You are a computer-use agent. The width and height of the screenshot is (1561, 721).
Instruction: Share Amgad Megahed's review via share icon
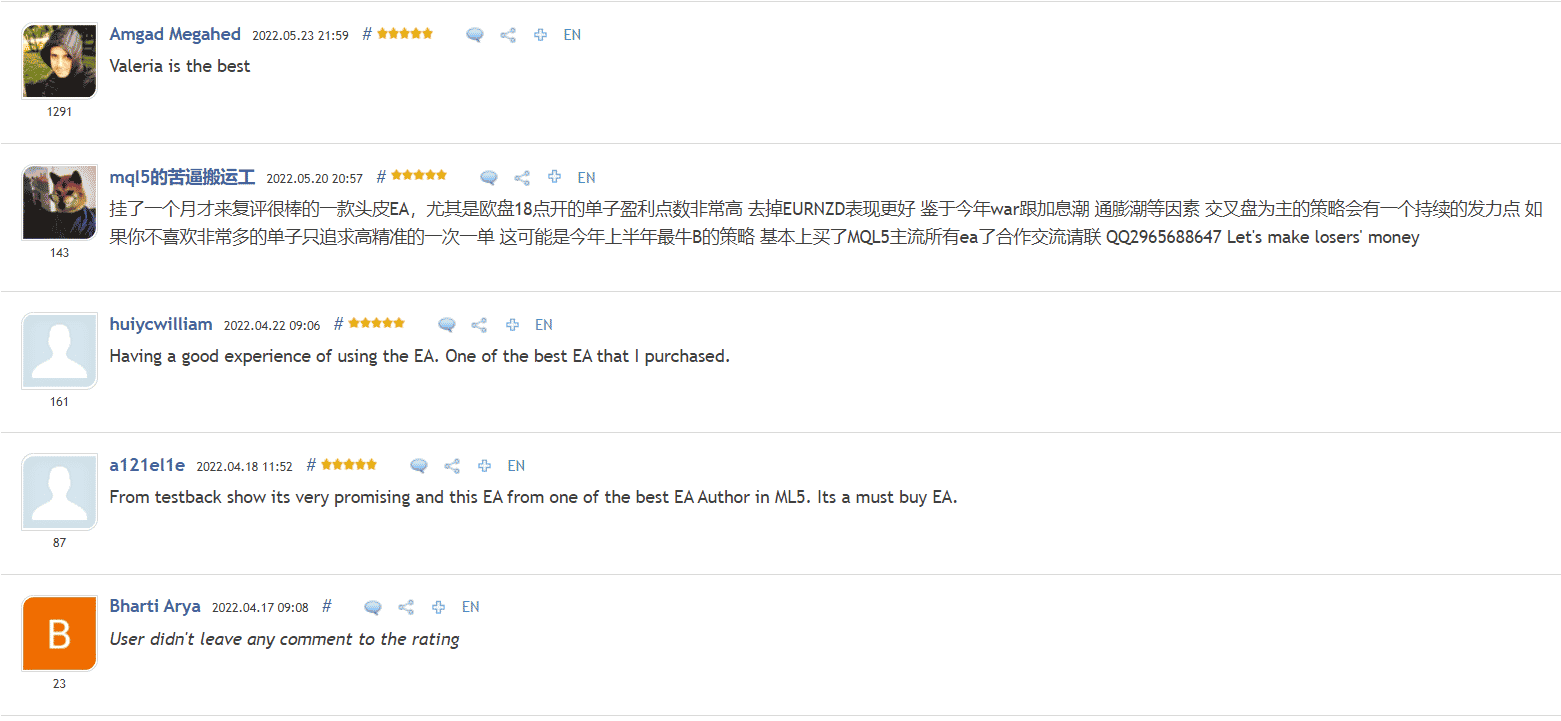[508, 35]
